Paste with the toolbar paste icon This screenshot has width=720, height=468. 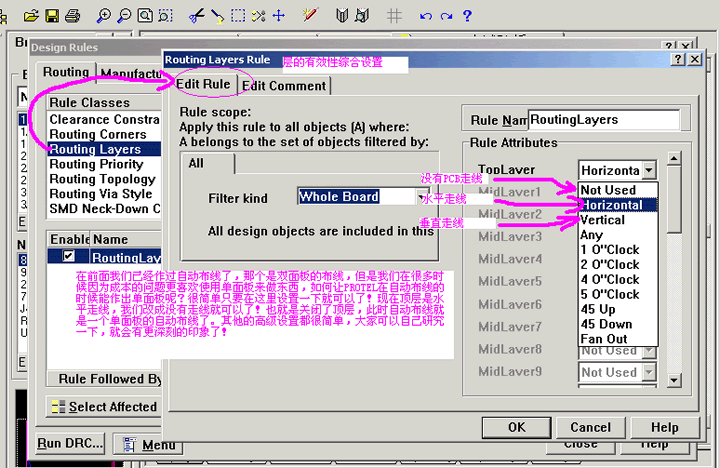(217, 16)
